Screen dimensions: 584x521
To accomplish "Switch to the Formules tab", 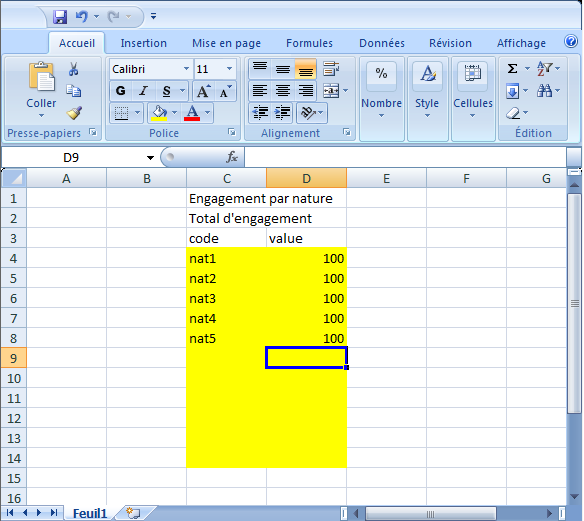I will (x=309, y=43).
